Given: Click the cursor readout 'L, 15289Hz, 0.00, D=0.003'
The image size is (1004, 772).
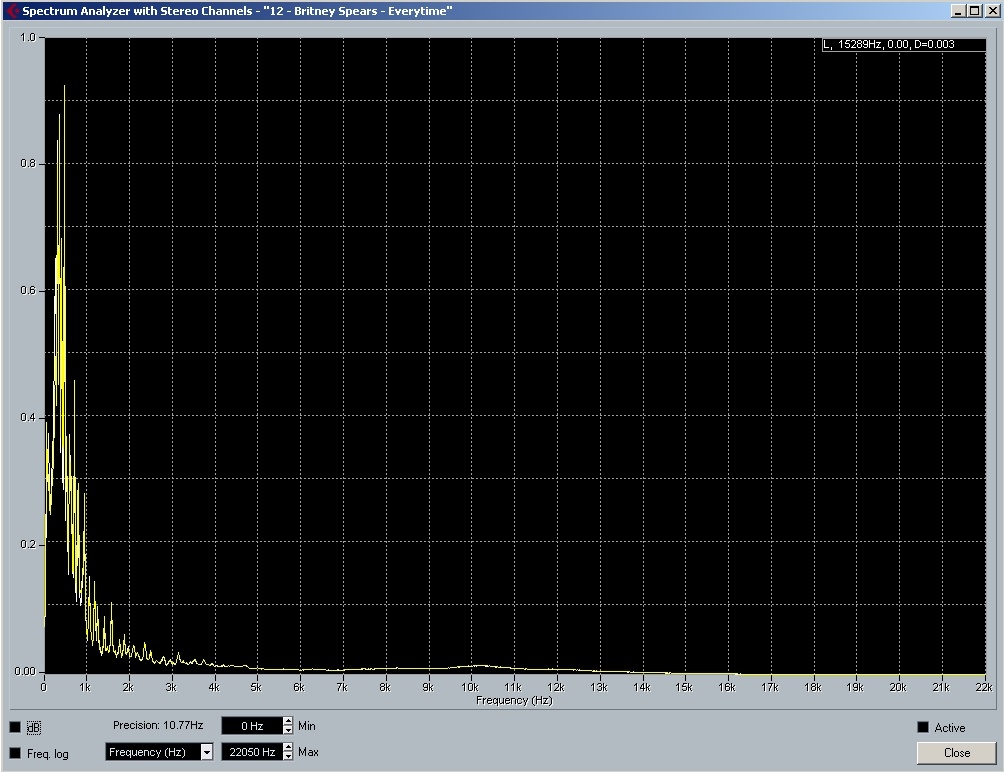Looking at the screenshot, I should tap(904, 44).
